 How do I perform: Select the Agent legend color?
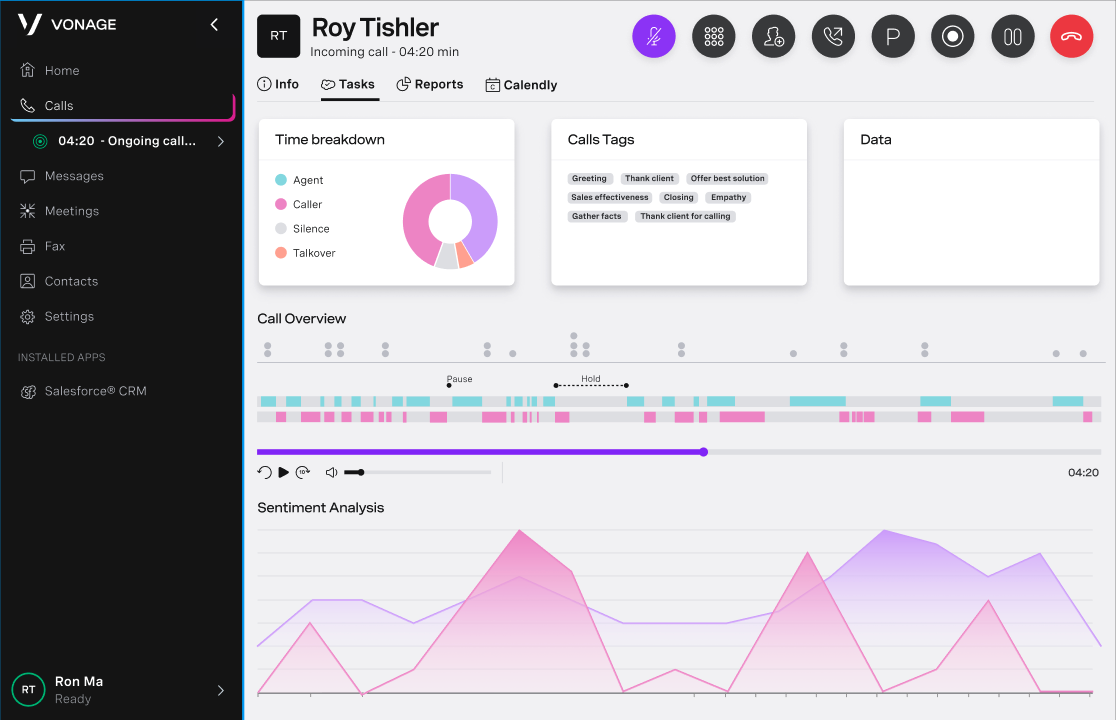(280, 180)
